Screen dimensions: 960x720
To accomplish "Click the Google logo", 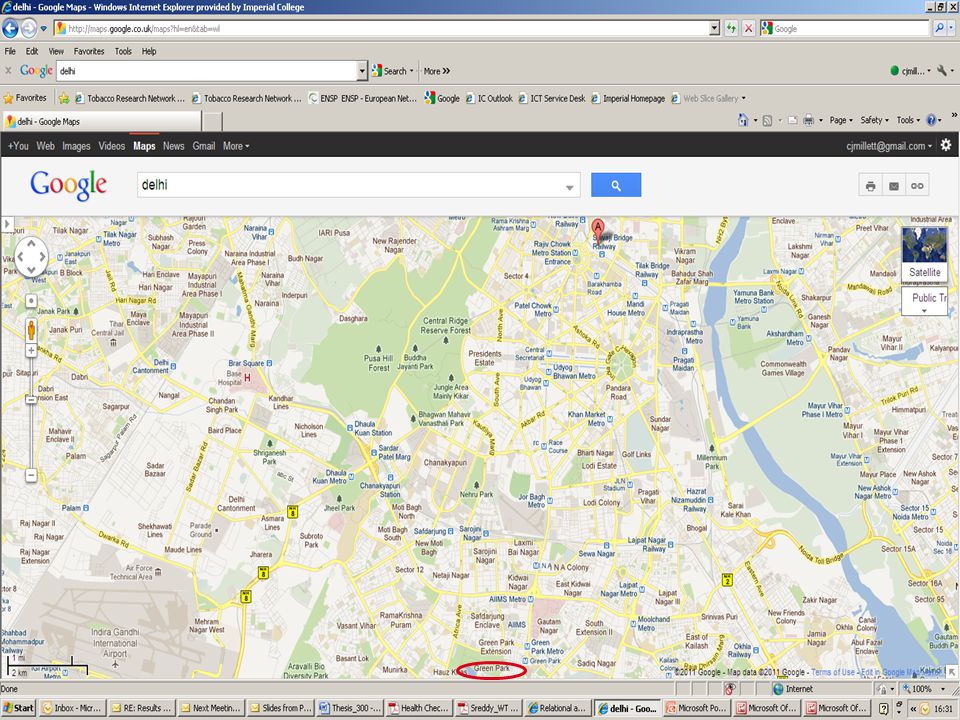I will click(x=69, y=184).
